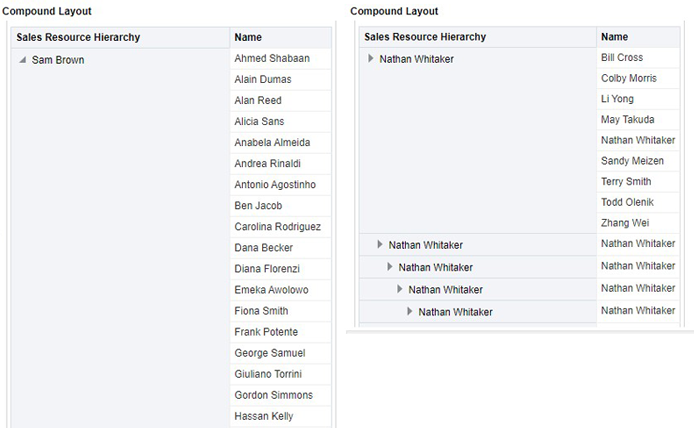Image resolution: width=694 pixels, height=428 pixels.
Task: Click the left Sales Resource Hierarchy header
Action: click(120, 37)
